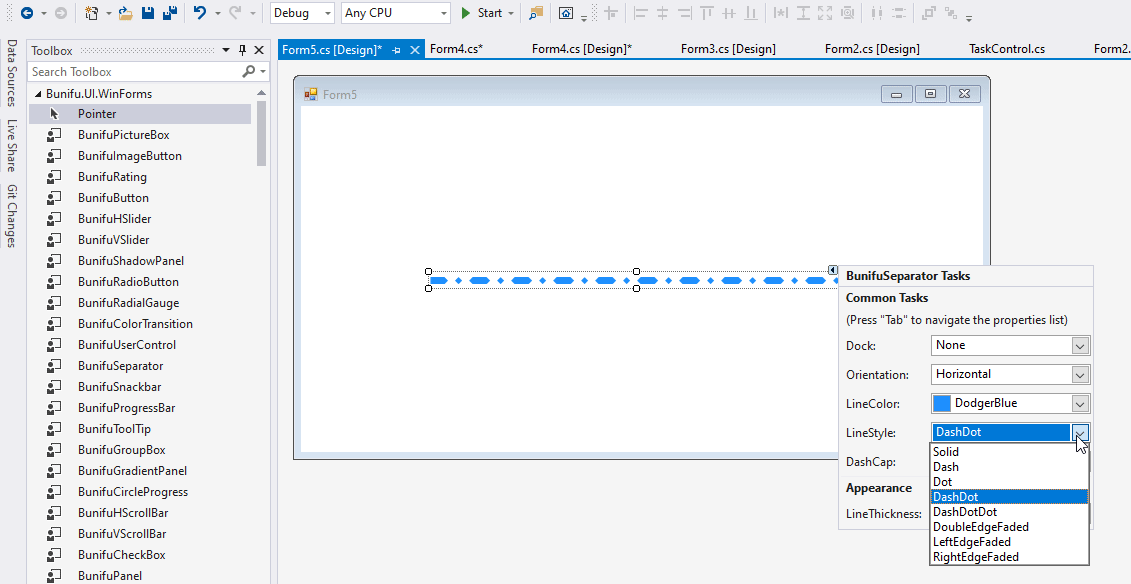Viewport: 1131px width, 584px height.
Task: Choose Dash in the LineStyle list
Action: pos(1009,467)
